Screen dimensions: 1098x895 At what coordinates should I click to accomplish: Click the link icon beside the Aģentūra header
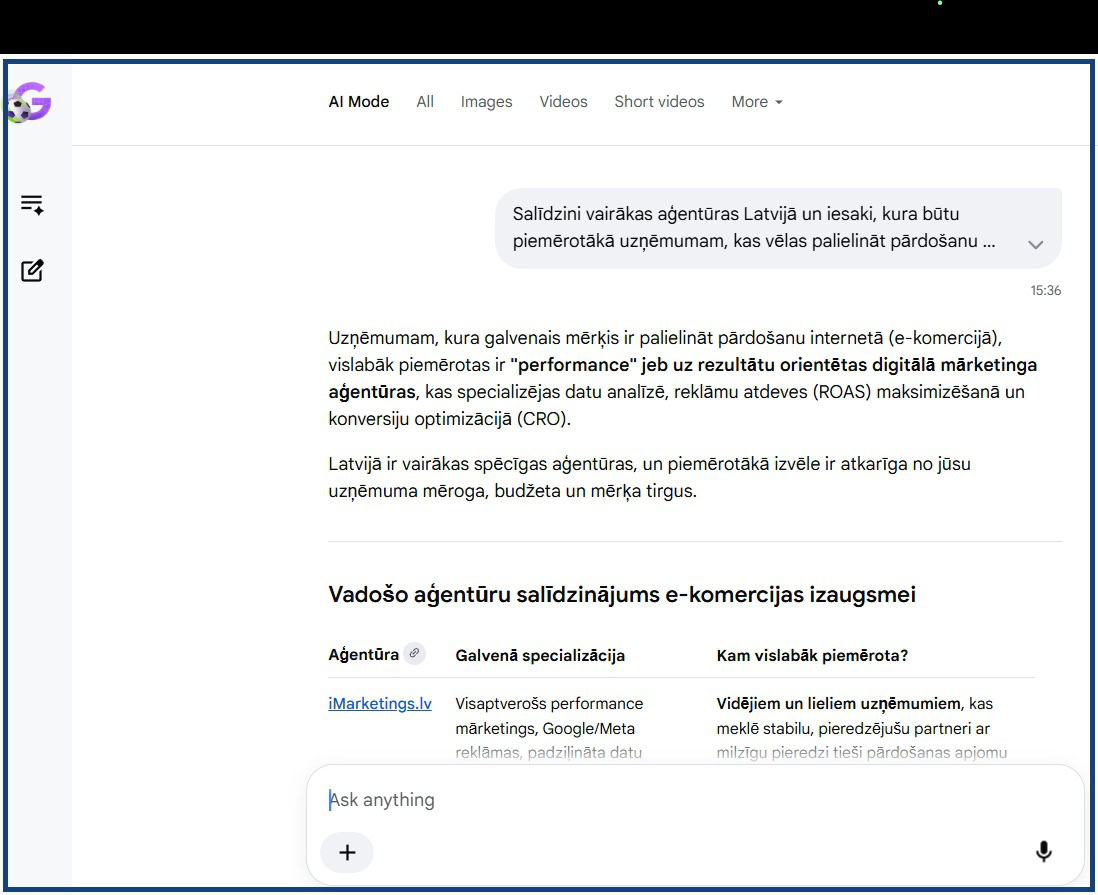pyautogui.click(x=415, y=653)
